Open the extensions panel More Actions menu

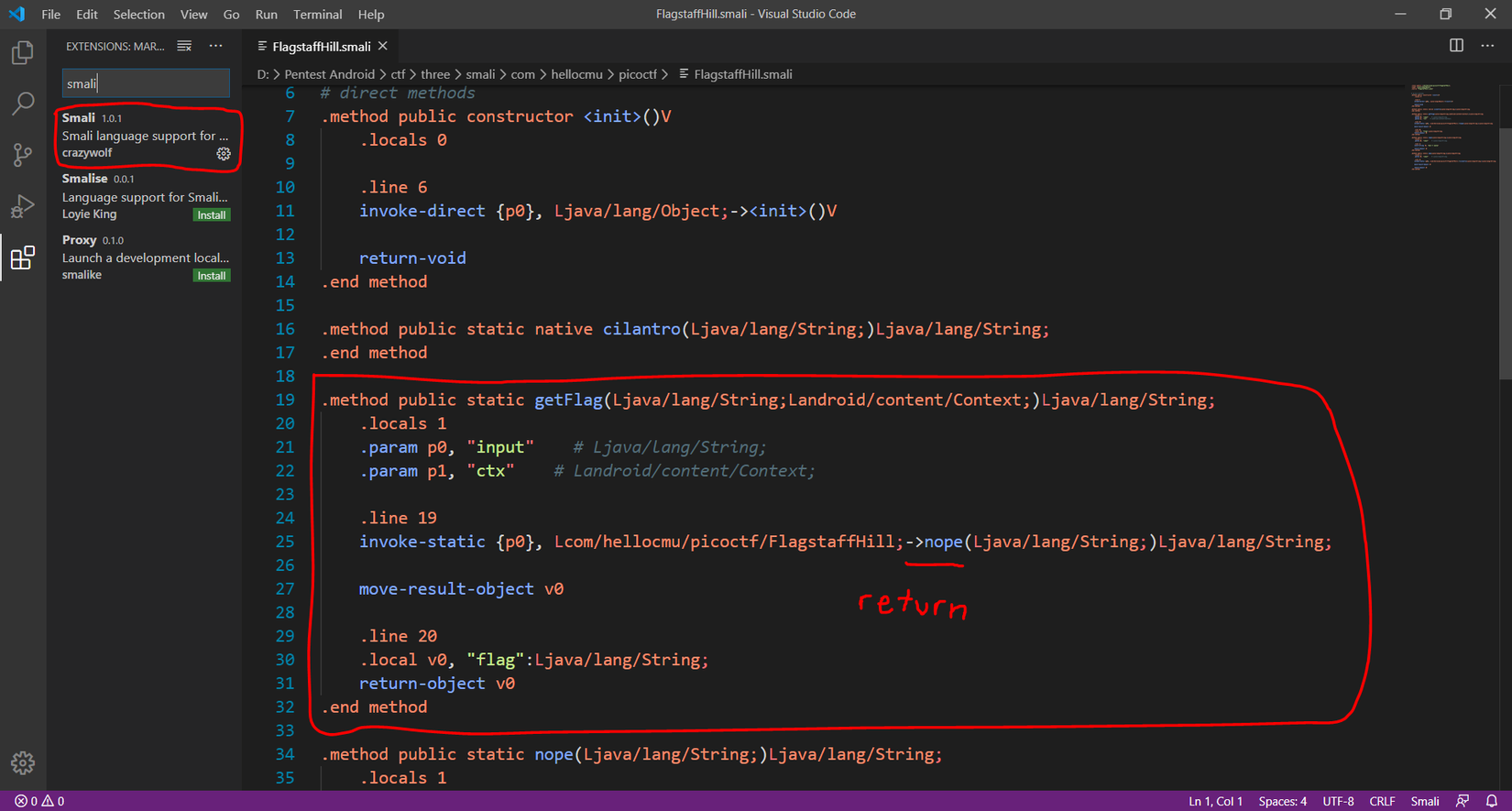[215, 46]
